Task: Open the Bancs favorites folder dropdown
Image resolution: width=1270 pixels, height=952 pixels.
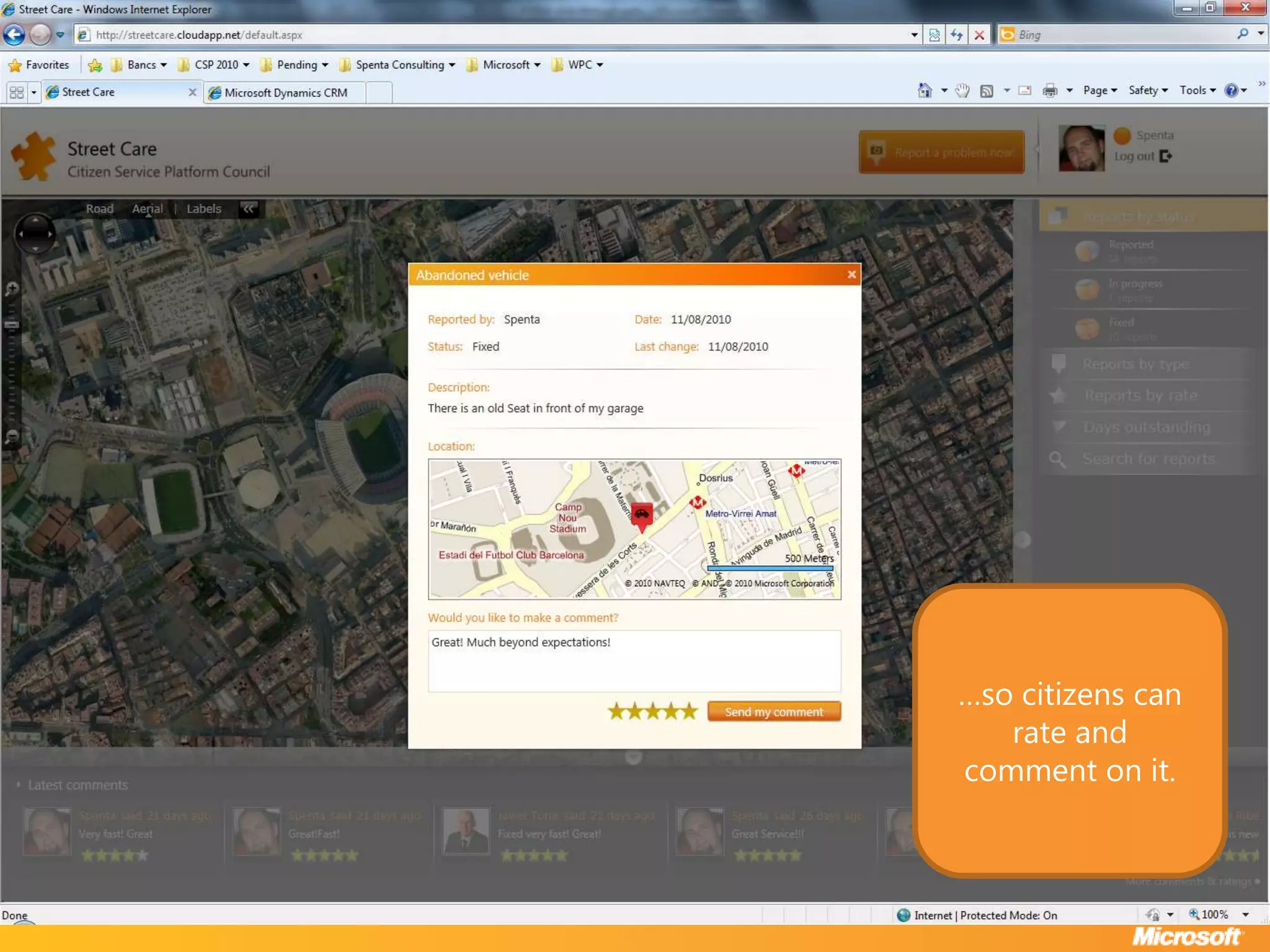Action: point(138,64)
